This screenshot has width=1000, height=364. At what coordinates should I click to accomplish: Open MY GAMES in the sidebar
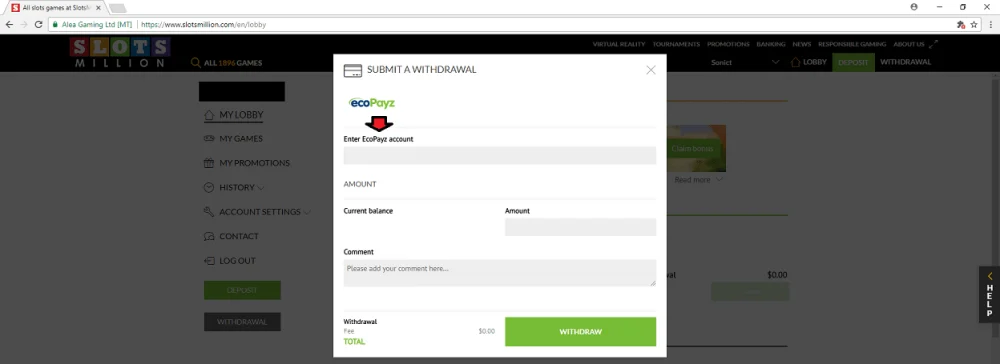[x=241, y=138]
